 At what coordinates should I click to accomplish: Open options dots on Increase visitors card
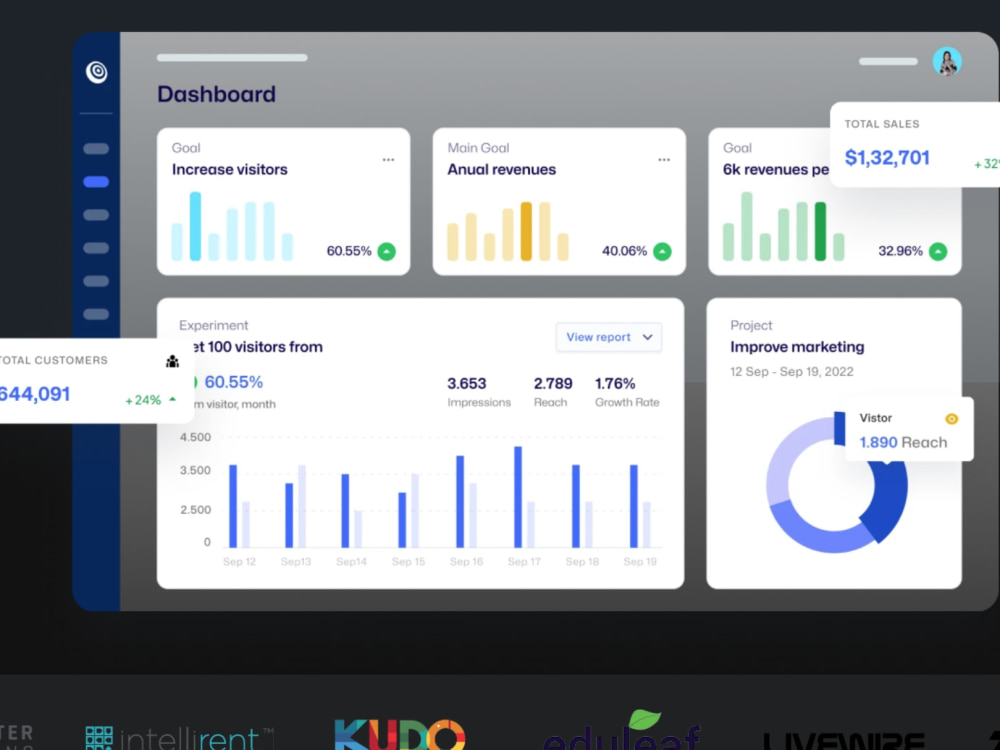(388, 160)
